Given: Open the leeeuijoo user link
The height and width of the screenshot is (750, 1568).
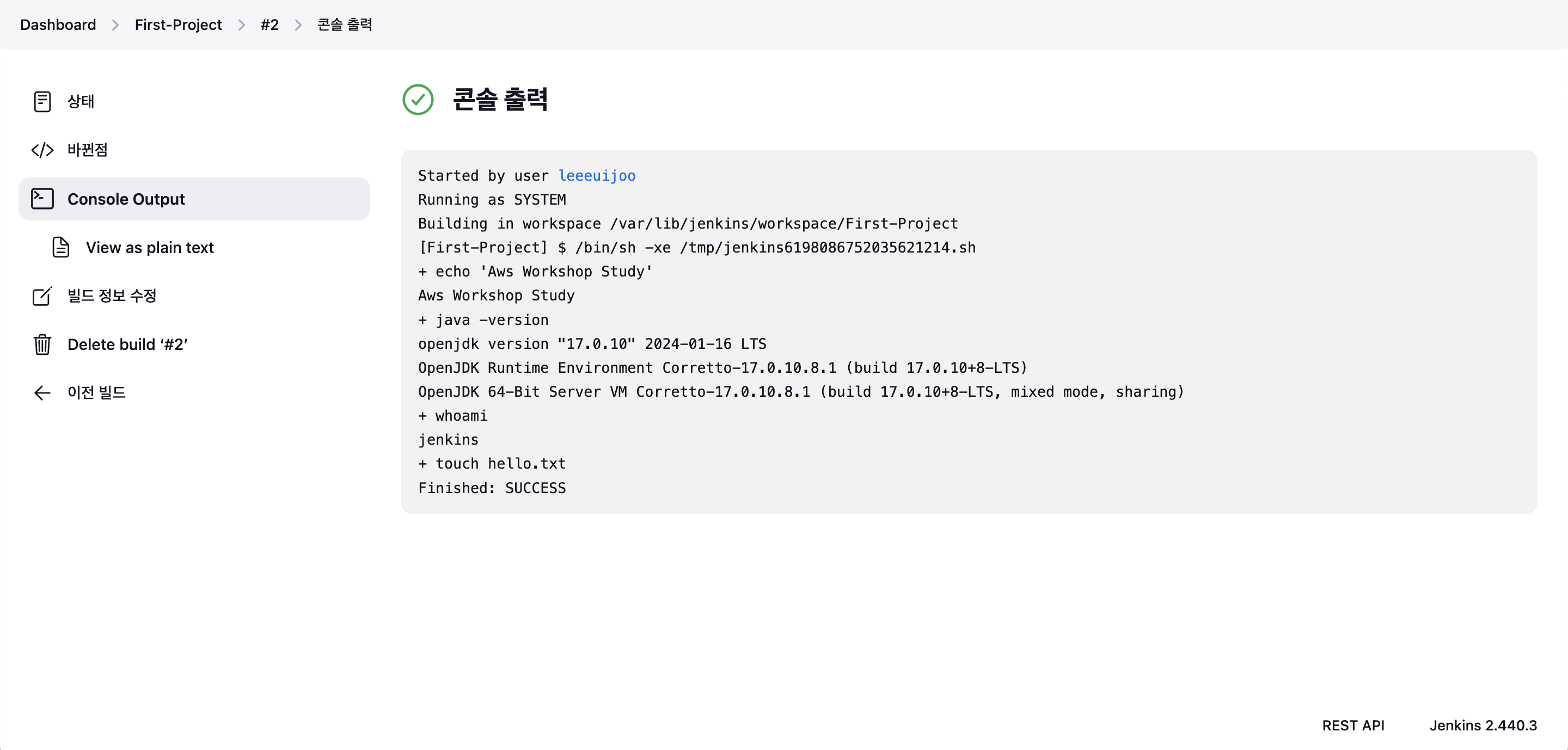Looking at the screenshot, I should [597, 176].
